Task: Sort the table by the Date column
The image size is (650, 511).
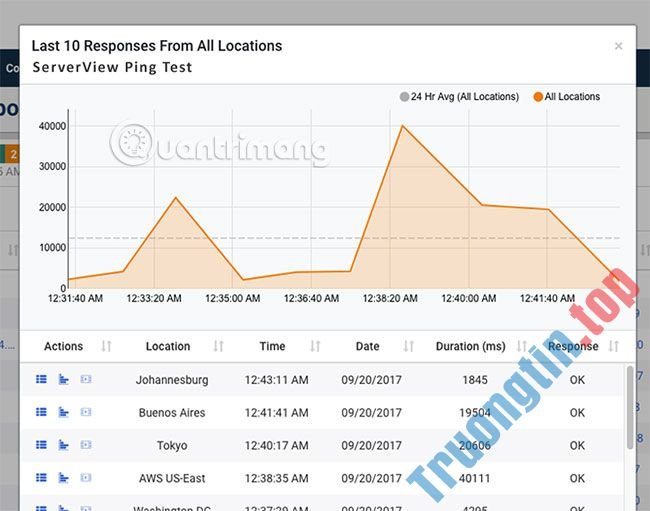Action: [367, 346]
